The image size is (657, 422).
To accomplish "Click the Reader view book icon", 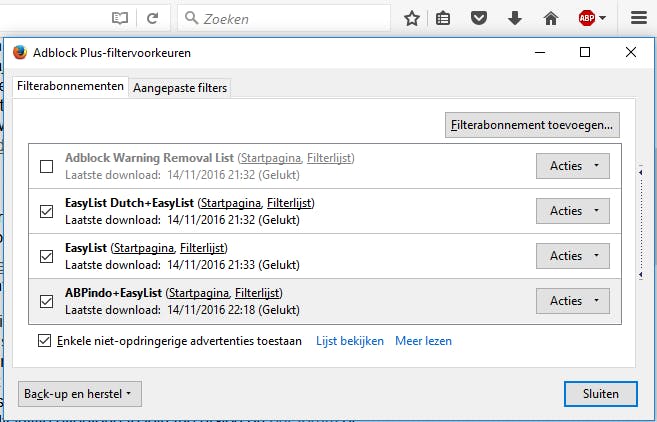I will point(120,18).
